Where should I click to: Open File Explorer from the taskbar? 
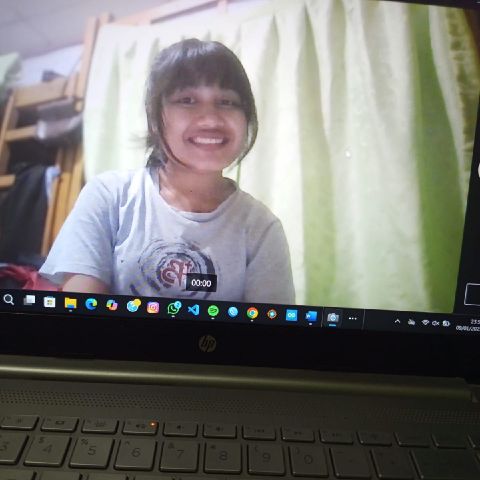coord(70,303)
